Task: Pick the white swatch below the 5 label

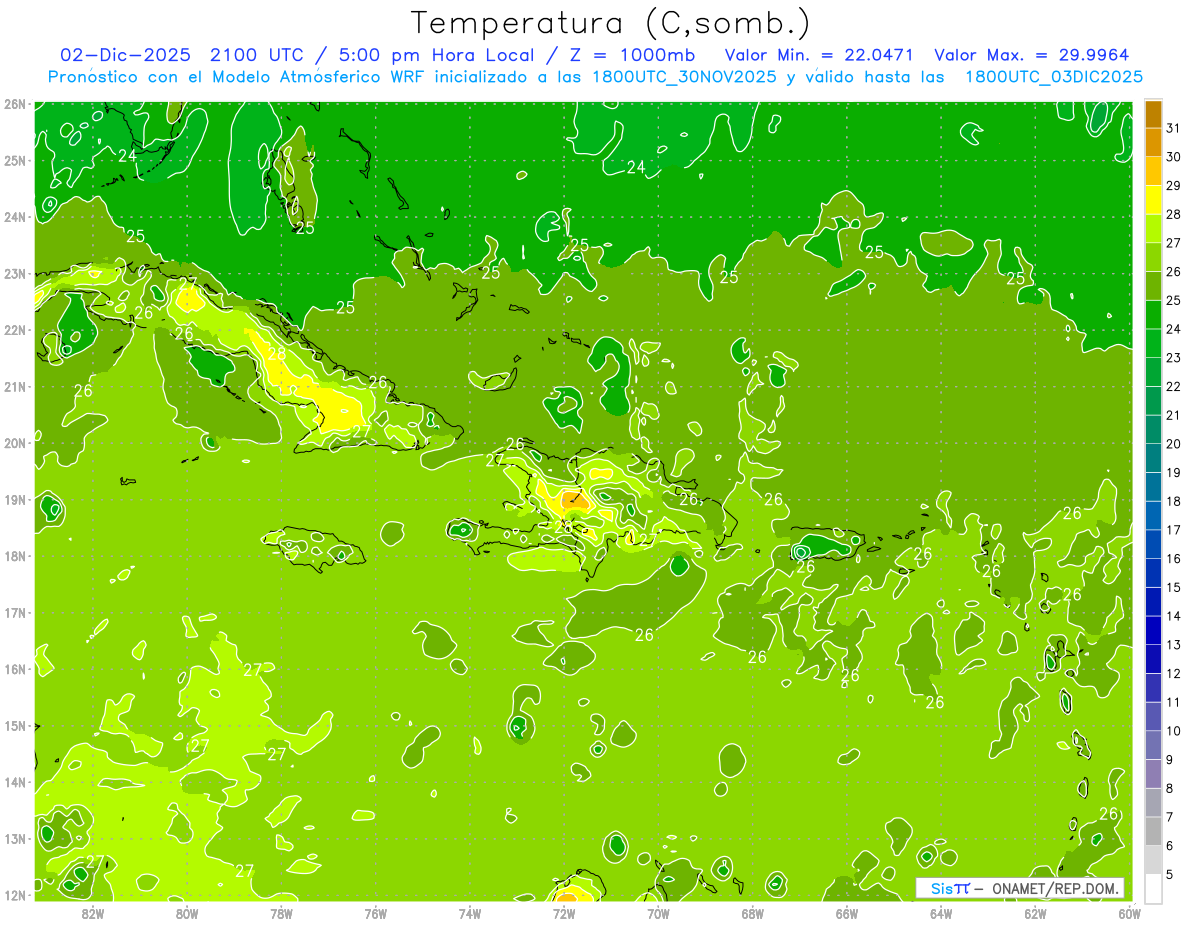Action: 1153,888
